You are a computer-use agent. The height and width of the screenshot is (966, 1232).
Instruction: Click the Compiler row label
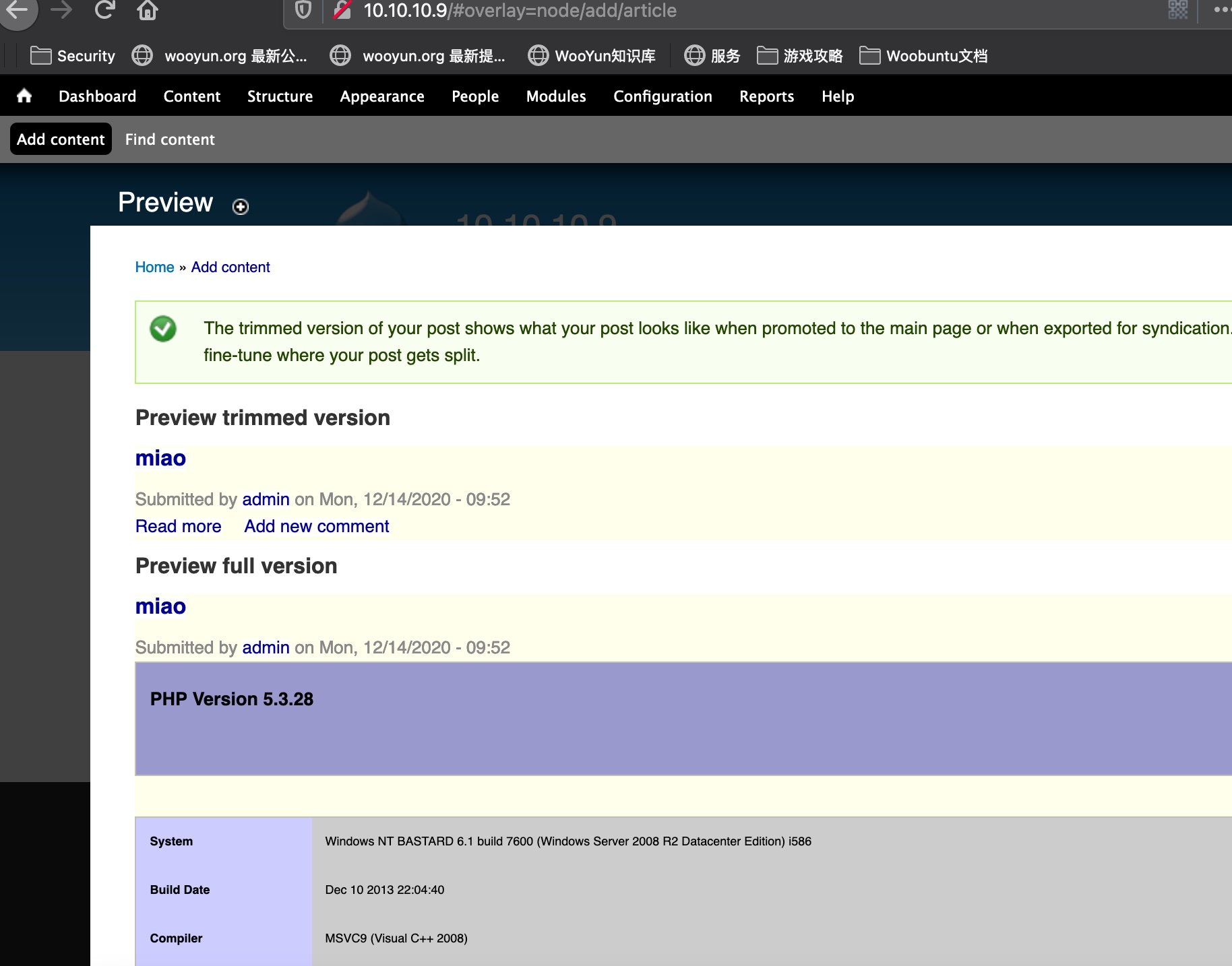[x=176, y=938]
